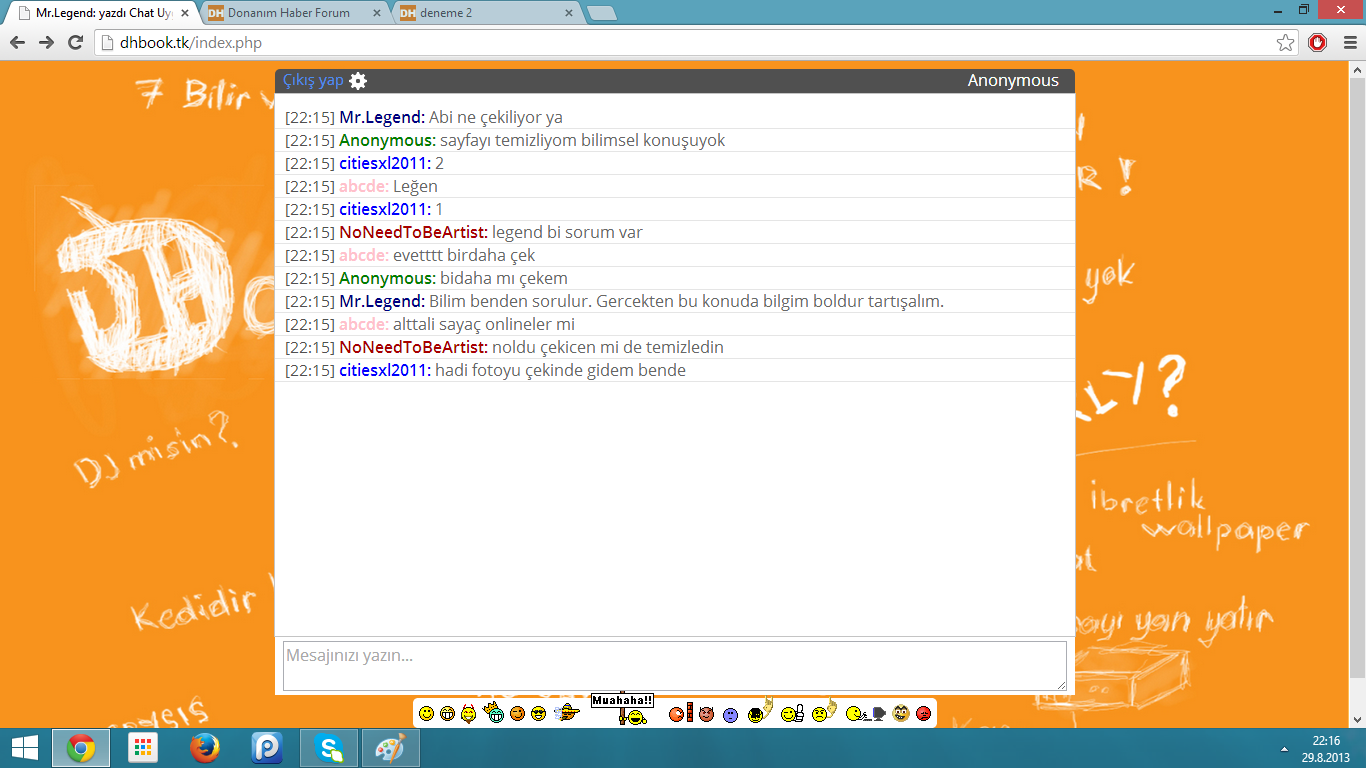Click 'sayfayı temizliyom bilimsel konuşuyok' message

tap(583, 140)
